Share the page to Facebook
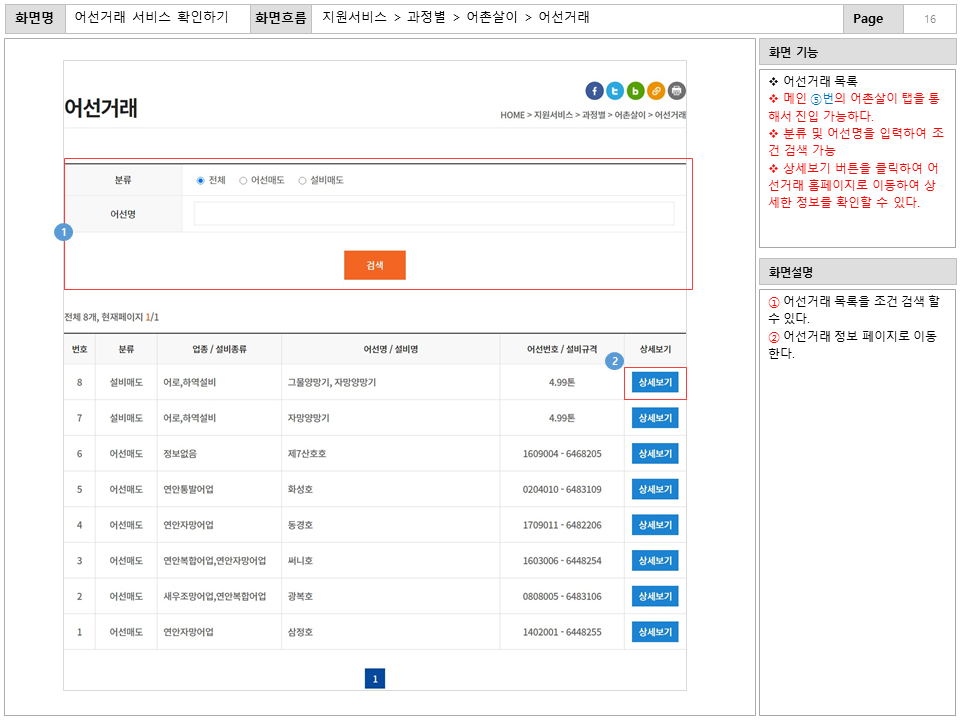The width and height of the screenshot is (960, 720). click(x=595, y=90)
